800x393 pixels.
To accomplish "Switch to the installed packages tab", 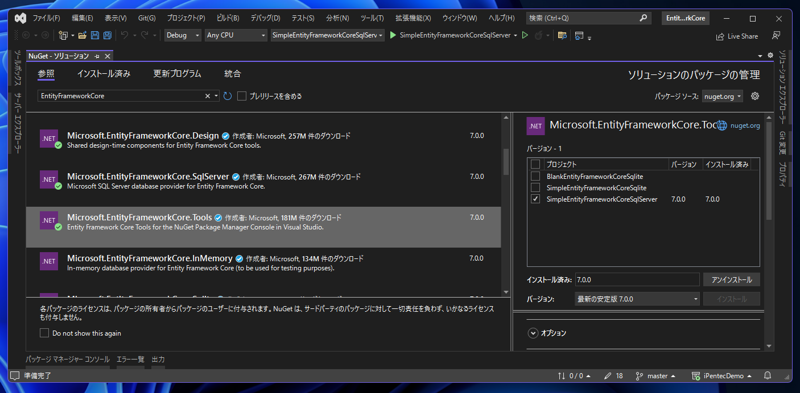I will tap(104, 74).
